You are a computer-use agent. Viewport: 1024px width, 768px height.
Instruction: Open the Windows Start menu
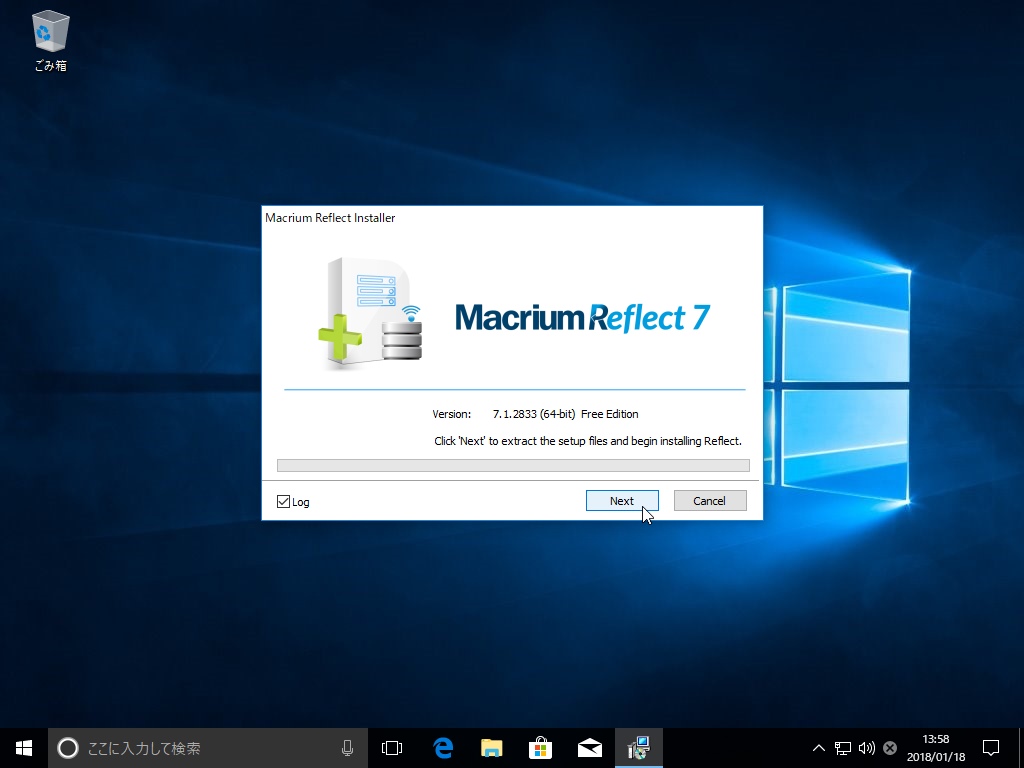pyautogui.click(x=24, y=748)
